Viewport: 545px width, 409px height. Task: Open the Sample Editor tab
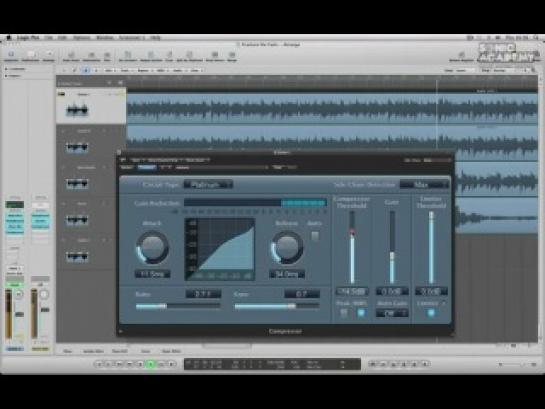(x=93, y=351)
